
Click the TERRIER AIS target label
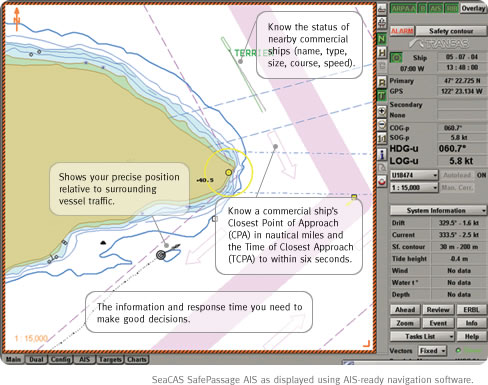[253, 53]
